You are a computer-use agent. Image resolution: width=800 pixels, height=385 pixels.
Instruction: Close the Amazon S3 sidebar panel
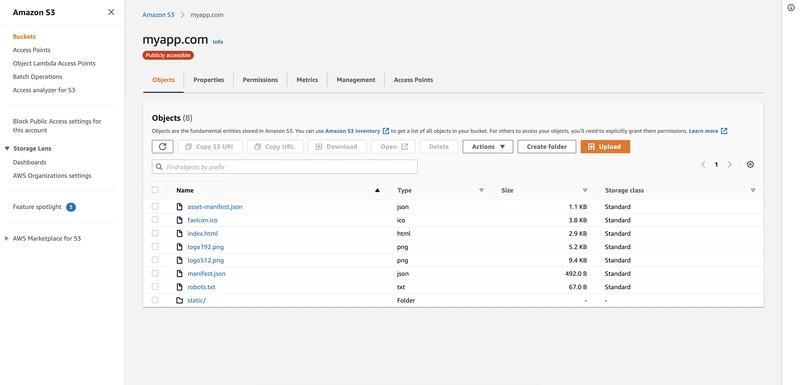(111, 12)
